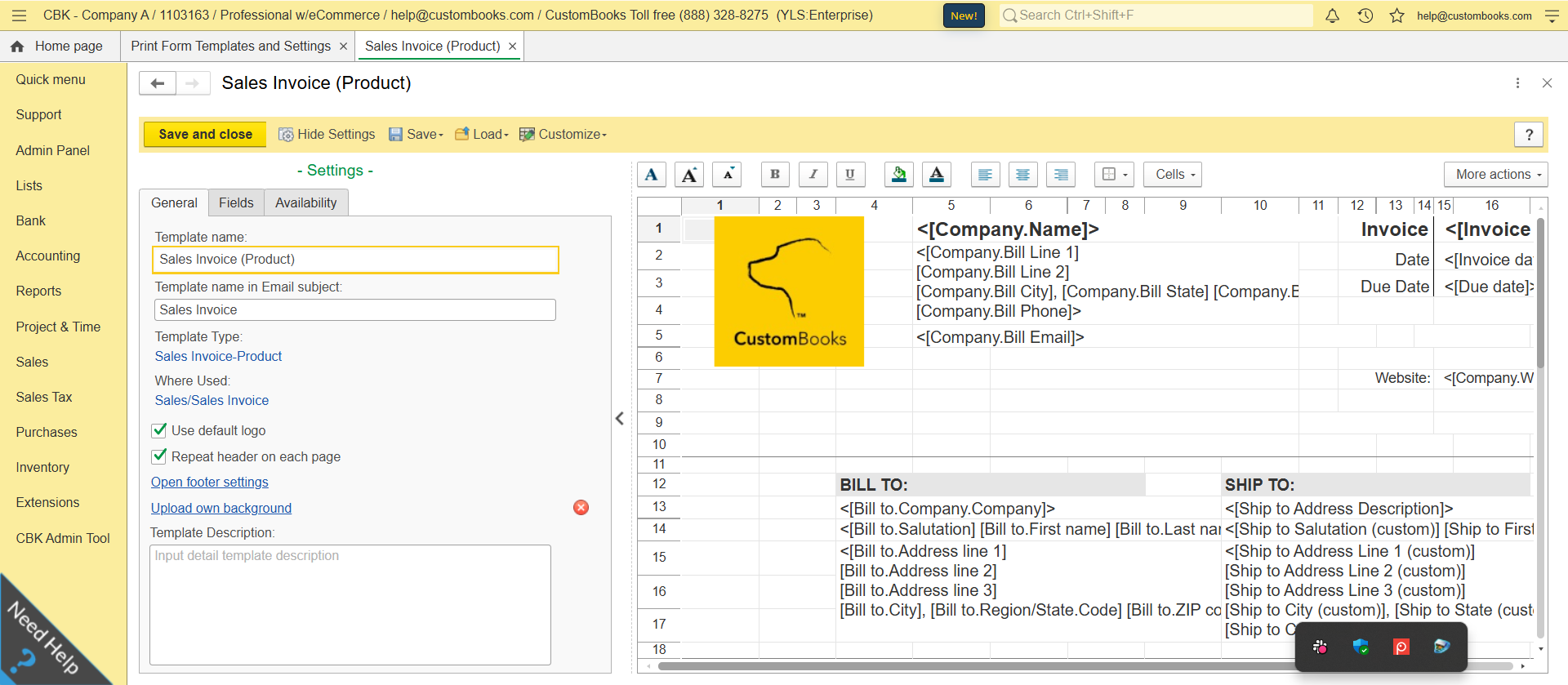Viewport: 1568px width, 685px height.
Task: Hide Settings panel via toolbar toggle
Action: coord(327,134)
